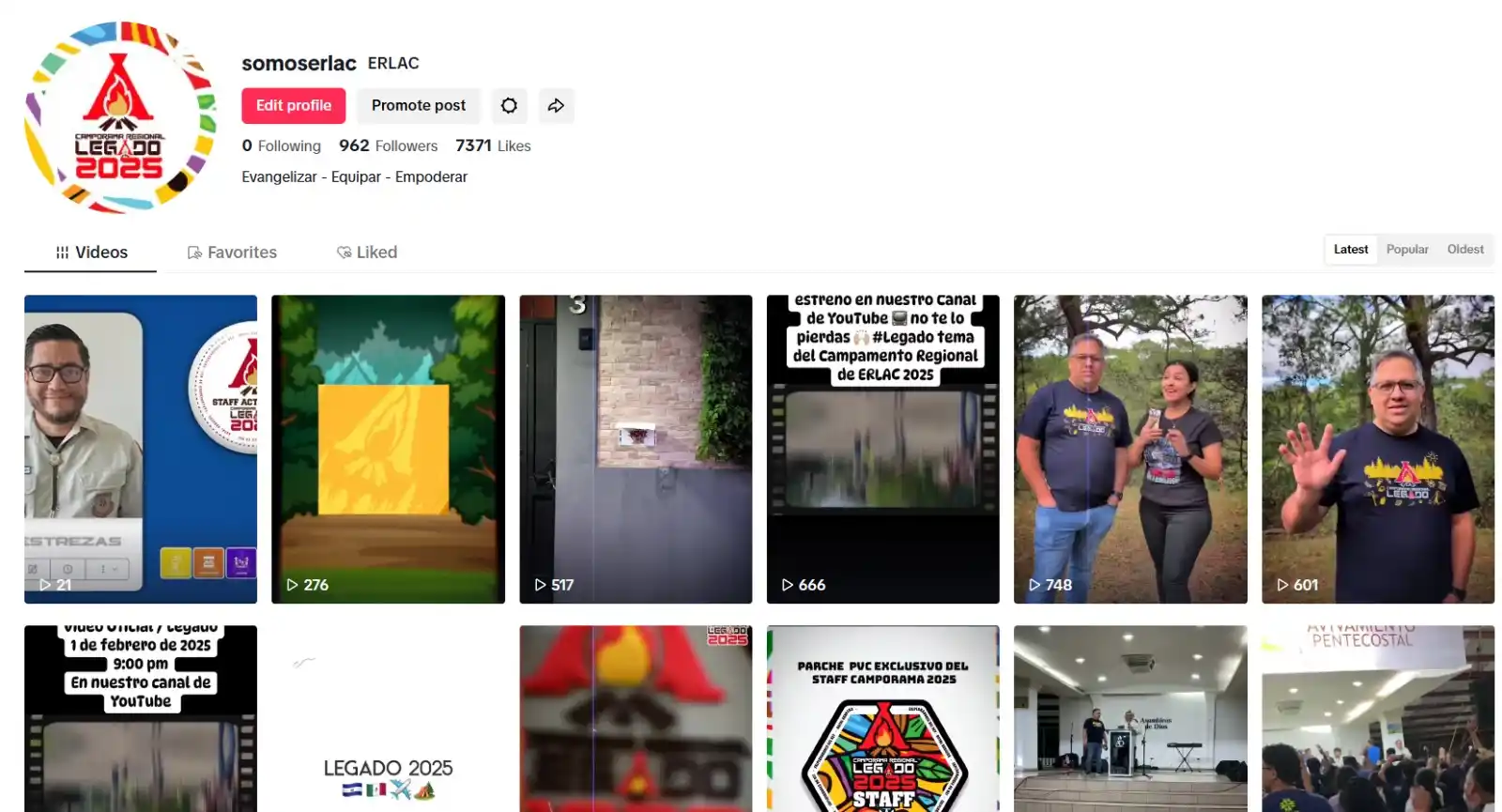The width and height of the screenshot is (1502, 812).
Task: Click the Edit profile button
Action: coord(294,106)
